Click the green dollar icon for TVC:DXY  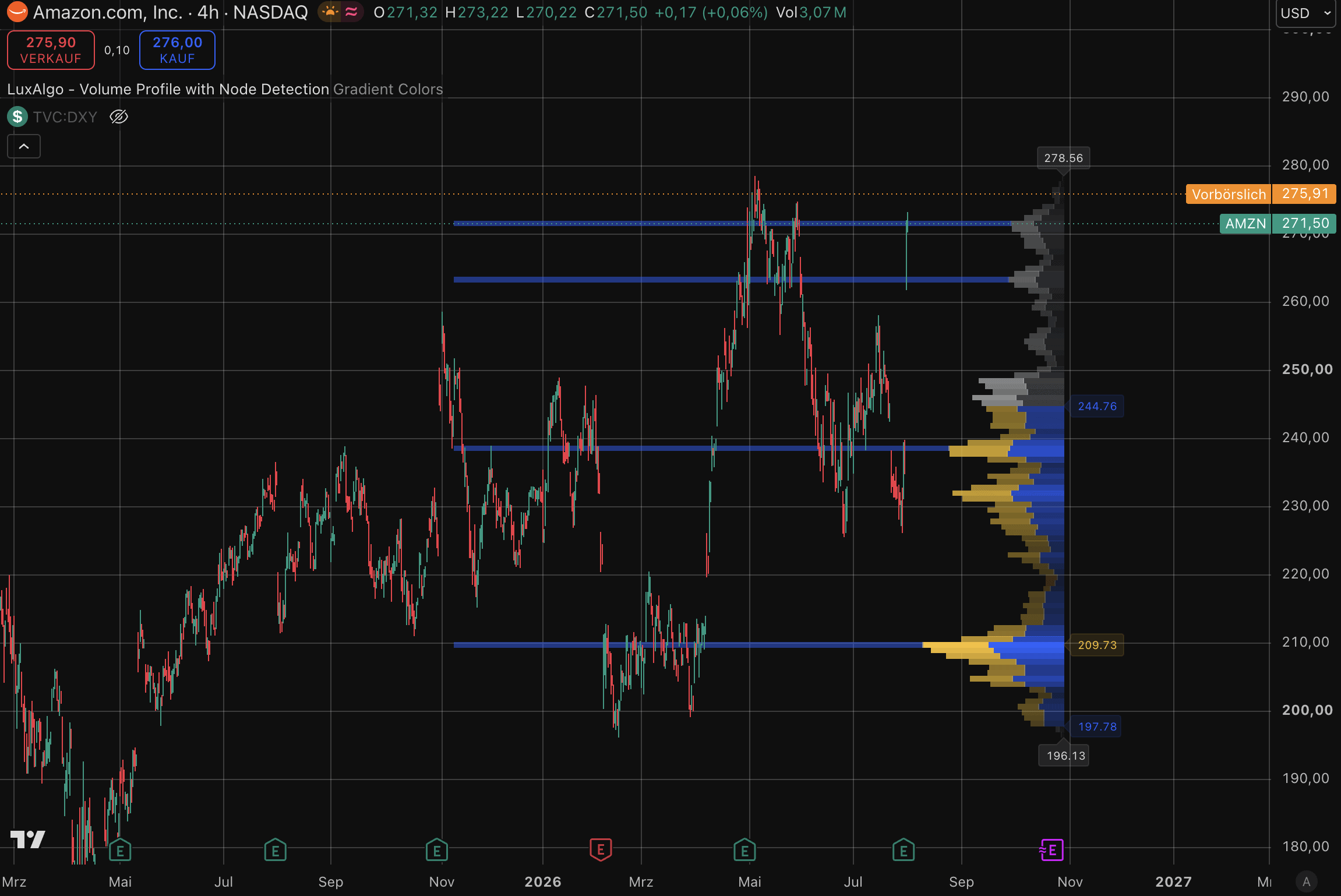[x=17, y=117]
